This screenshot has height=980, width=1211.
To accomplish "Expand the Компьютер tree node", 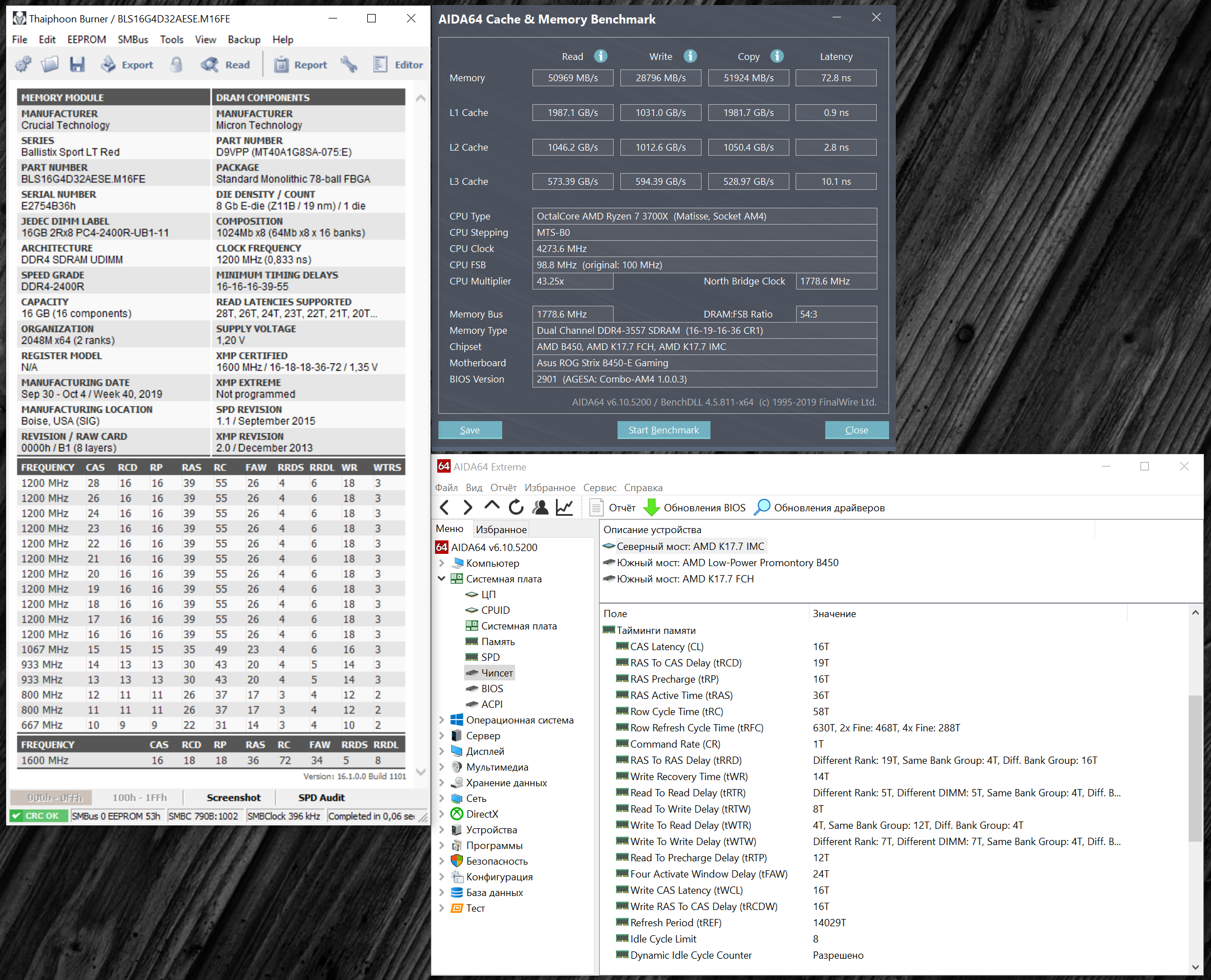I will pos(442,563).
